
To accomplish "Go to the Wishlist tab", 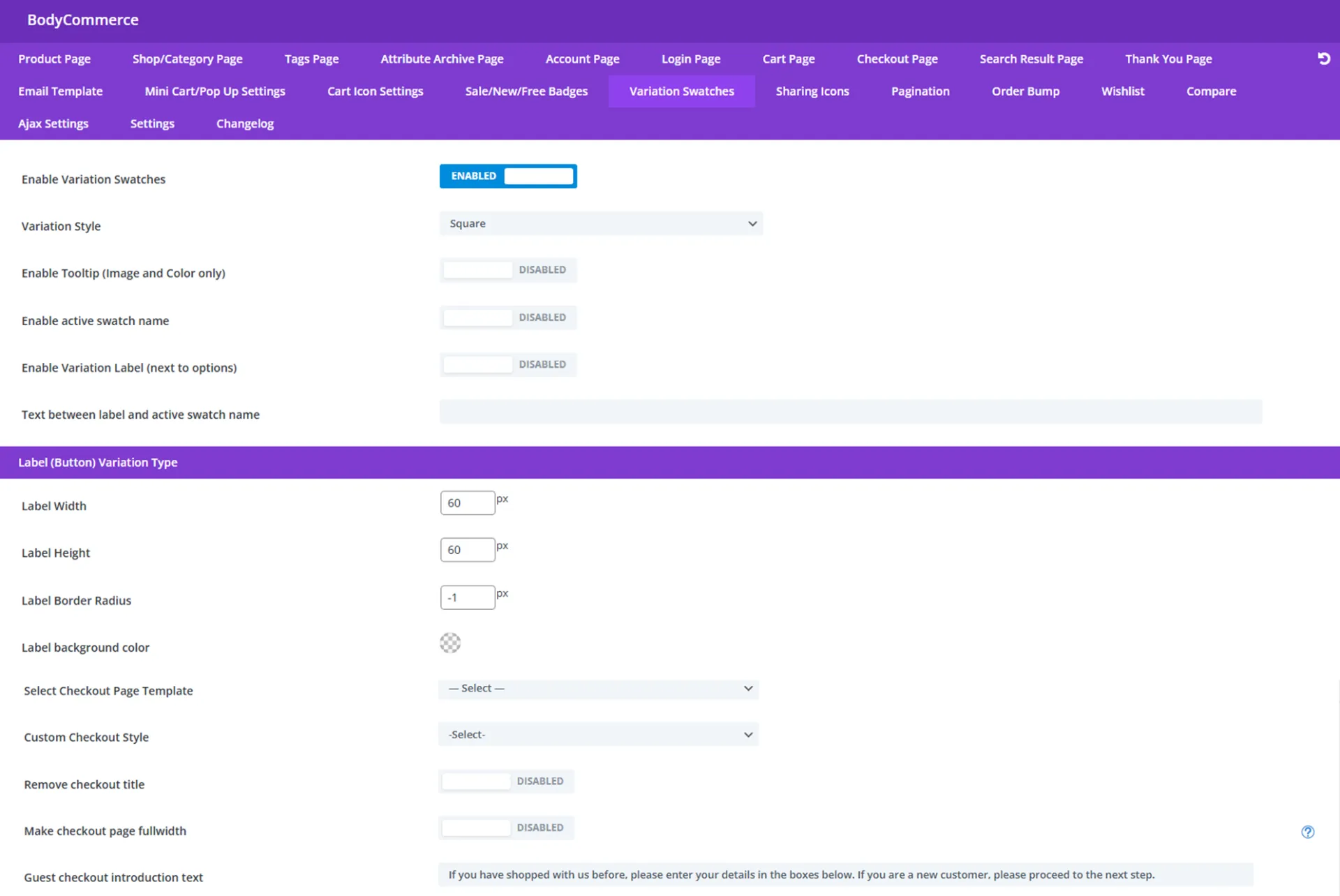I will pos(1122,91).
